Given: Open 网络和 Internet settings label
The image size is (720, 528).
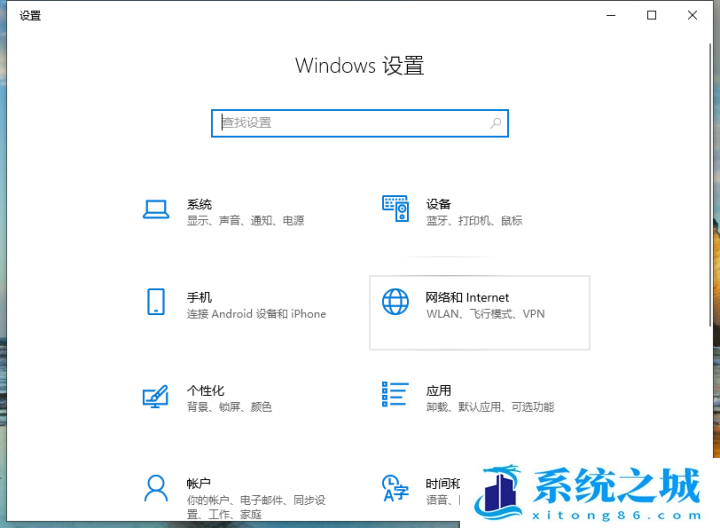Looking at the screenshot, I should point(467,297).
